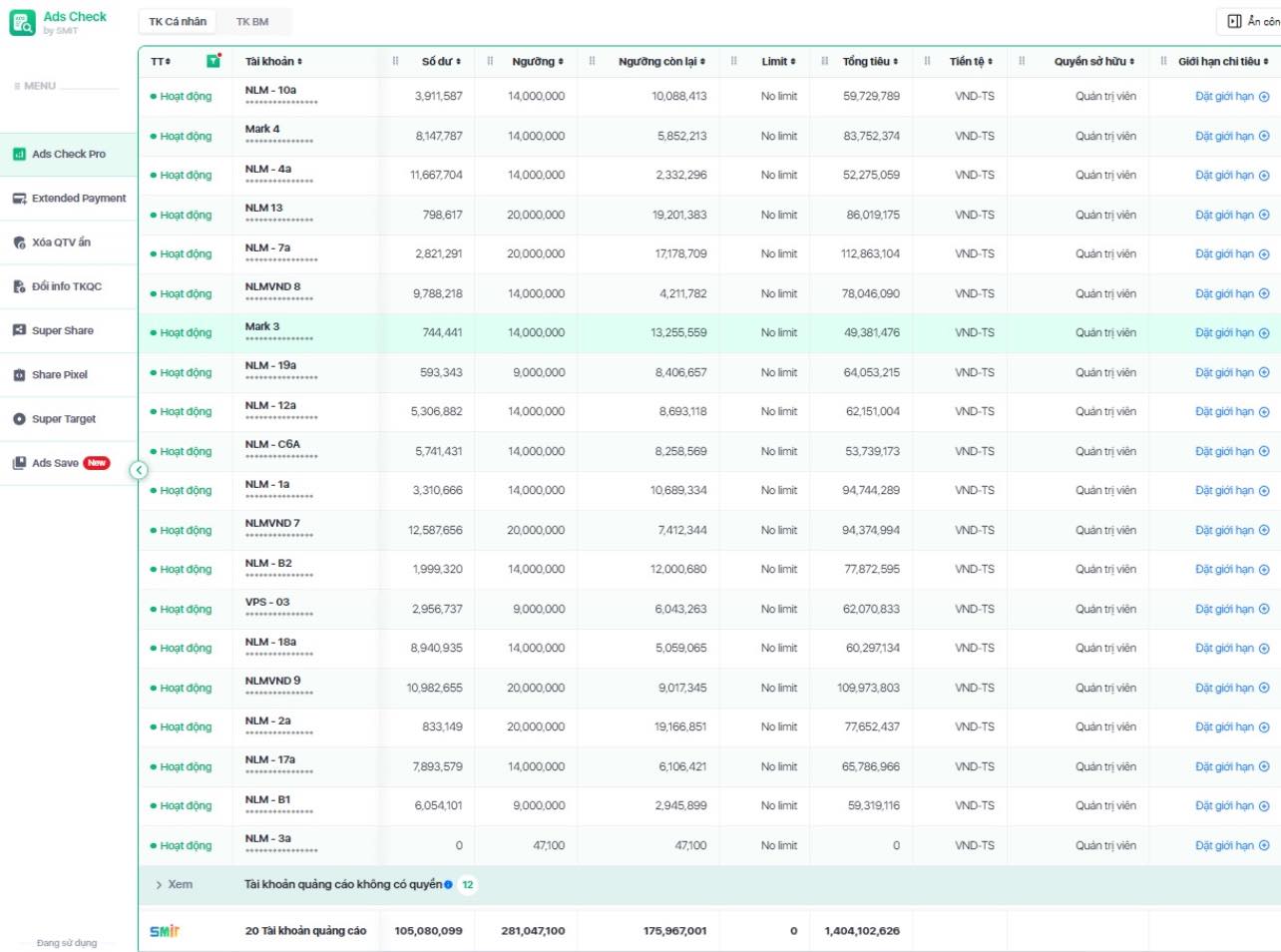Sort table by Số dư column
This screenshot has width=1281, height=952.
coord(440,62)
